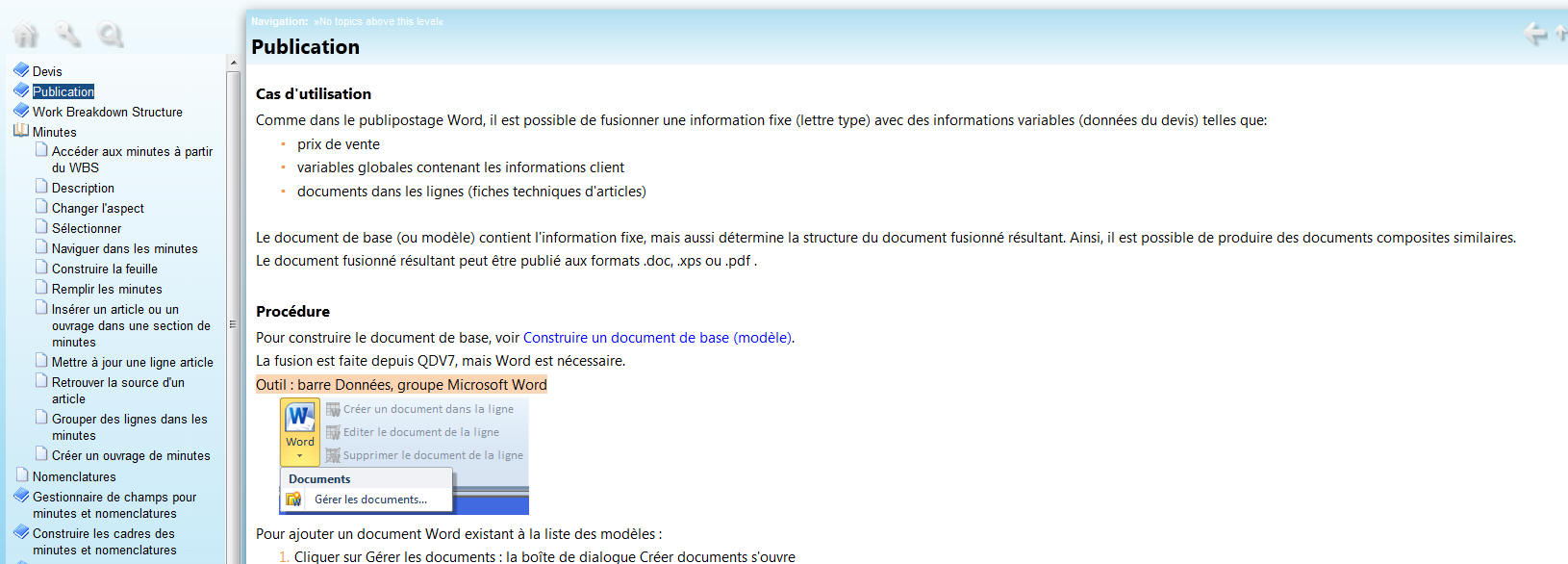Click the page icon beside Mettre à jour une ligne article
Viewport: 1568px width, 564px height.
point(41,361)
